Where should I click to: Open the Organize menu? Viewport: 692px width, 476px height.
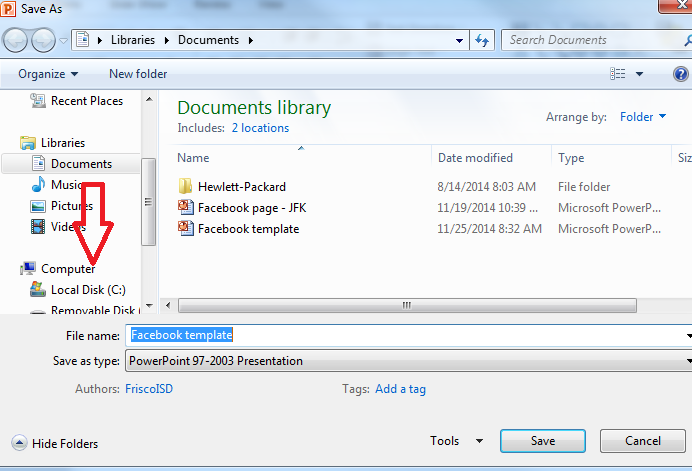(x=48, y=74)
